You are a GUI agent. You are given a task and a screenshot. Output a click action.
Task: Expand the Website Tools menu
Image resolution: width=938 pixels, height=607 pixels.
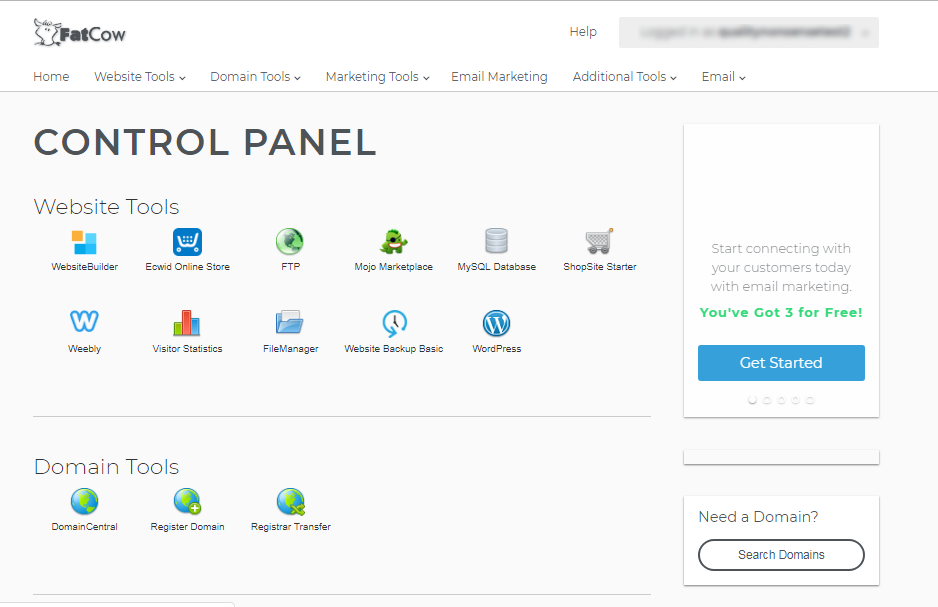[139, 76]
